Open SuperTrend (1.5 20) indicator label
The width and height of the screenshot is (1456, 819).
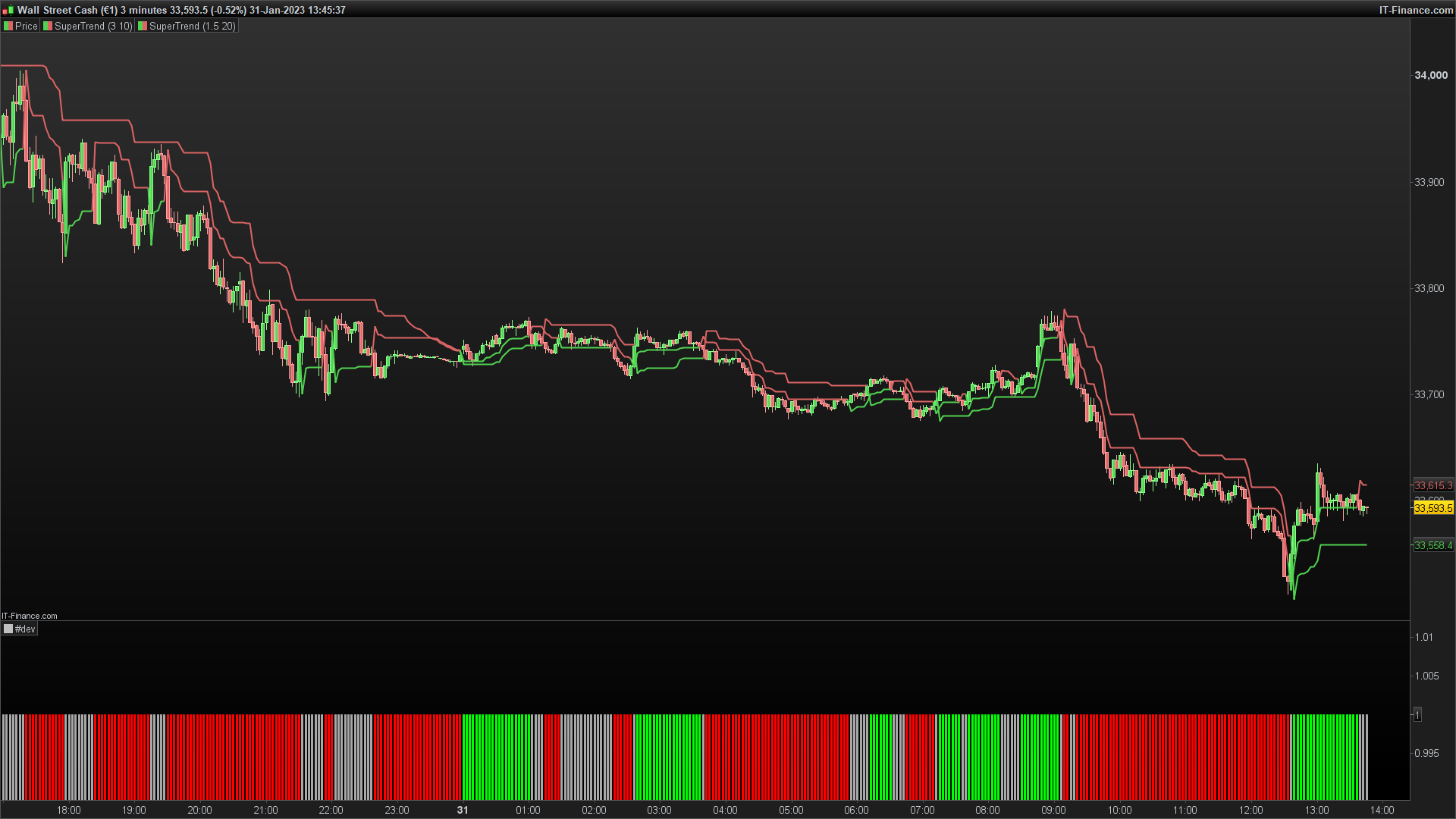click(192, 26)
